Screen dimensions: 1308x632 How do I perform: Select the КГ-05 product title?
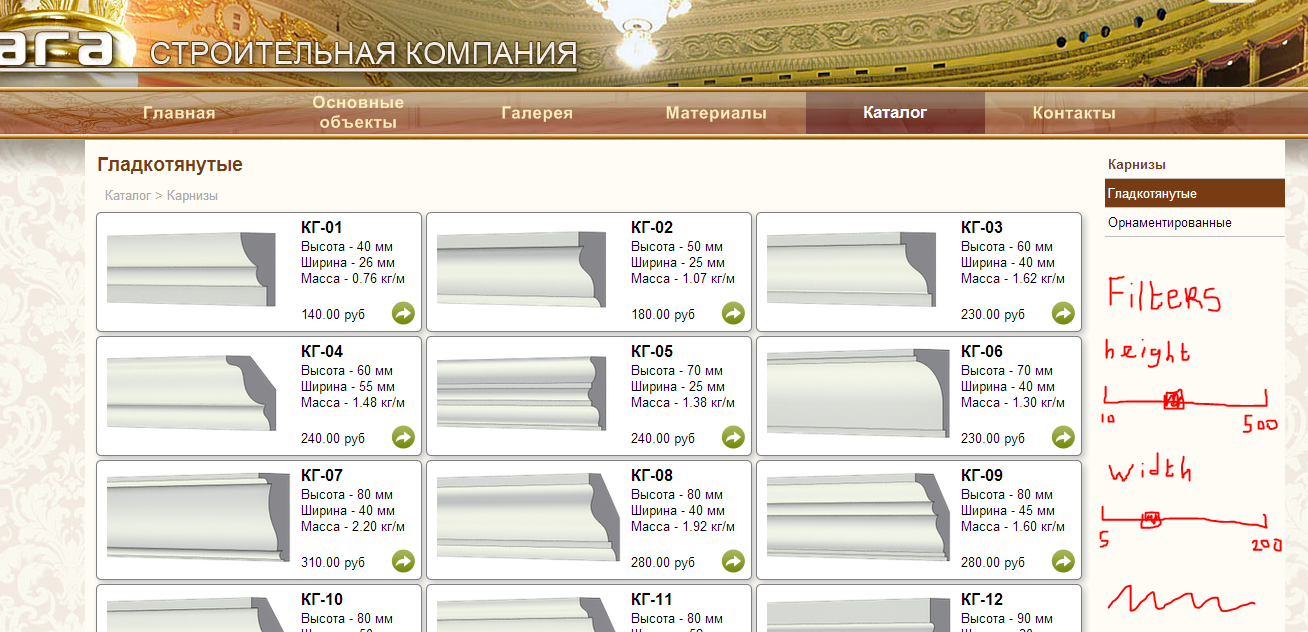click(652, 351)
